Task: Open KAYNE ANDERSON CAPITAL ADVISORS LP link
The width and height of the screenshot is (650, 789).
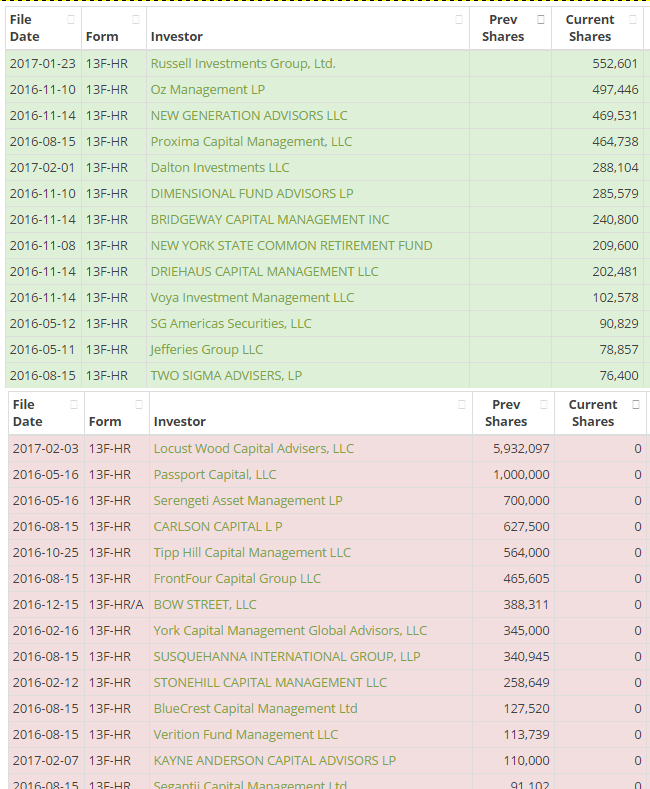Action: pos(275,761)
